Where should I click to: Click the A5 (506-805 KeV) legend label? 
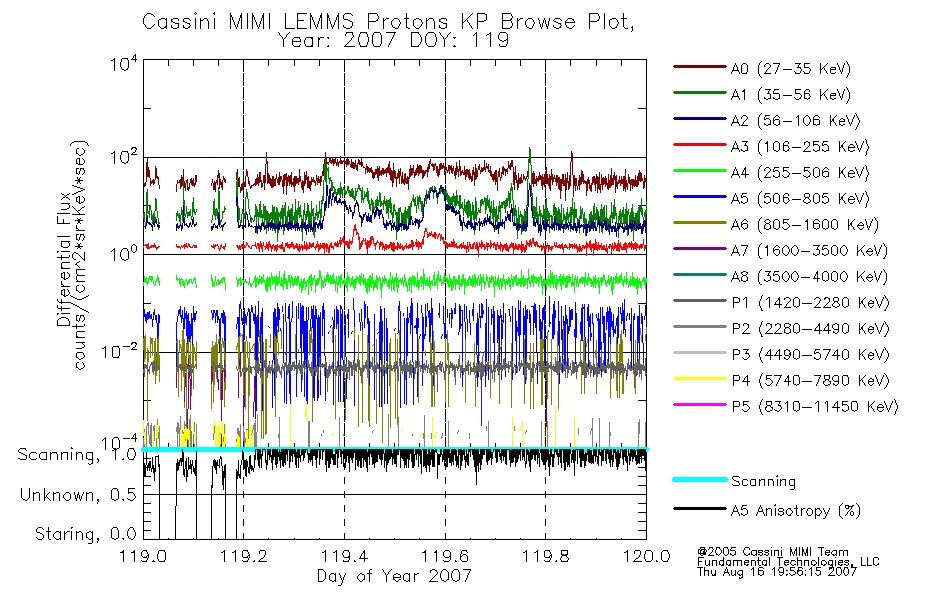click(800, 199)
